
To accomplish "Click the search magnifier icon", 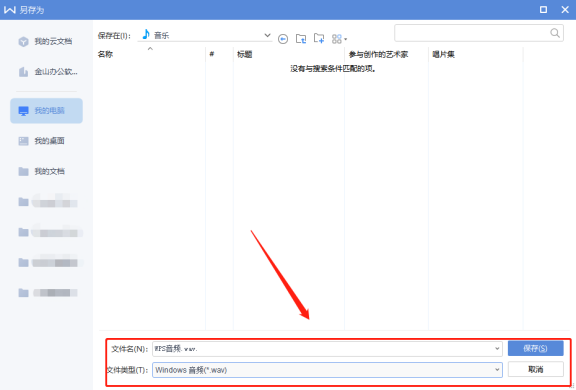I will click(555, 33).
